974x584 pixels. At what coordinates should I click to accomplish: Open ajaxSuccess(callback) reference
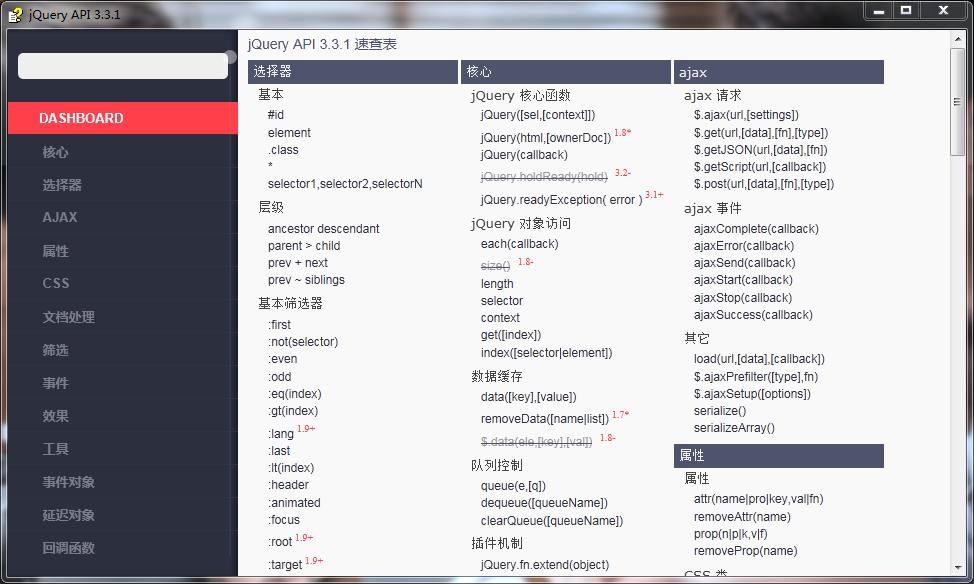click(753, 314)
